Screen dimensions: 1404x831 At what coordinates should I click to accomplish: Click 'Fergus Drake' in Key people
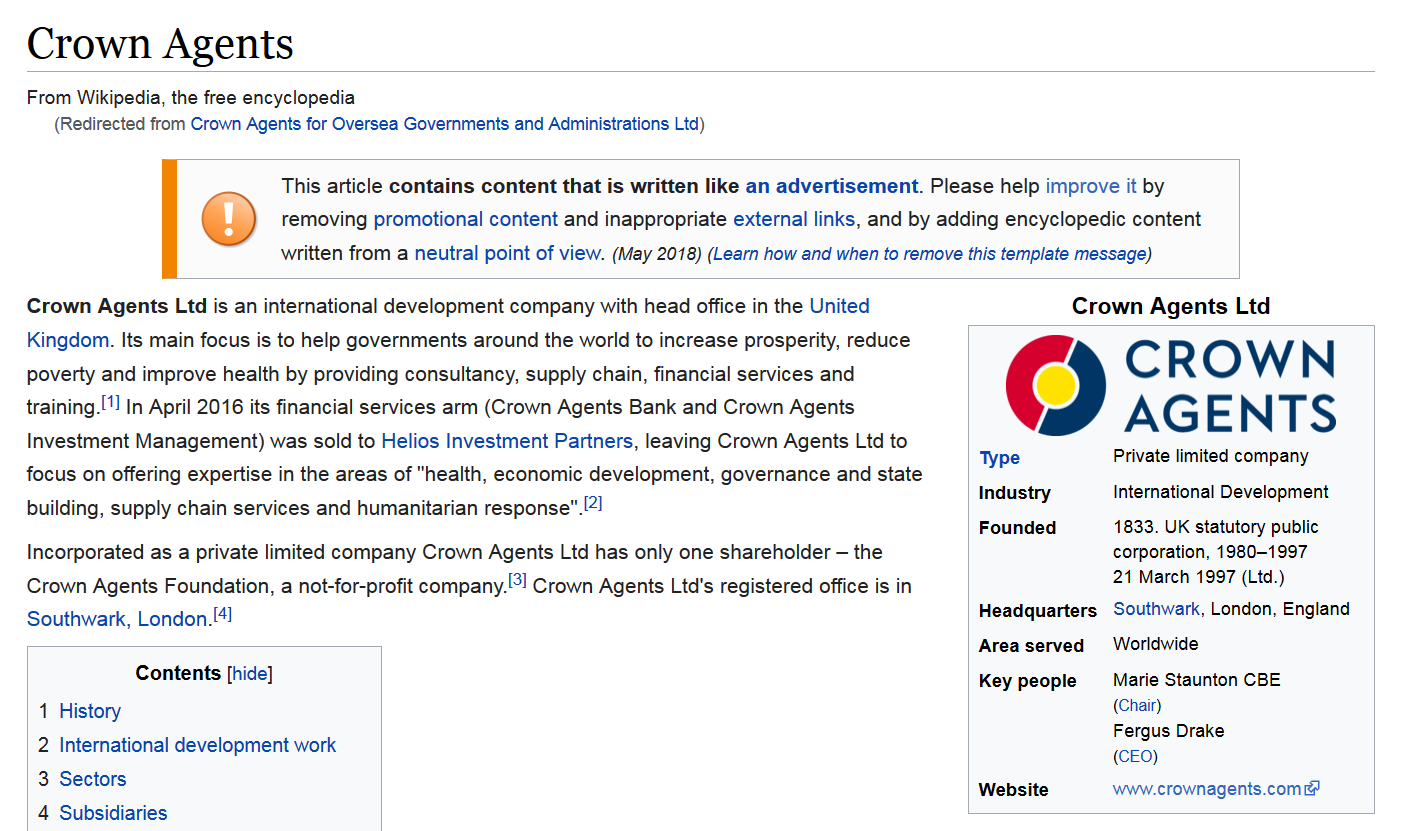coord(1169,731)
